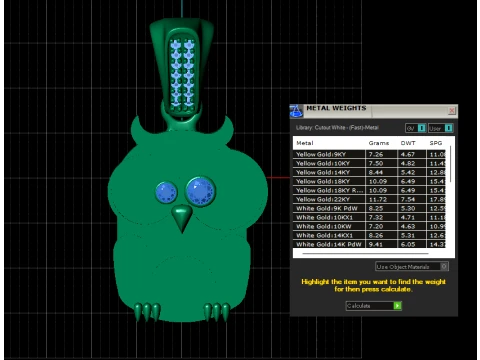
Task: Select the owl's larger blue gemstone eye
Action: click(201, 191)
